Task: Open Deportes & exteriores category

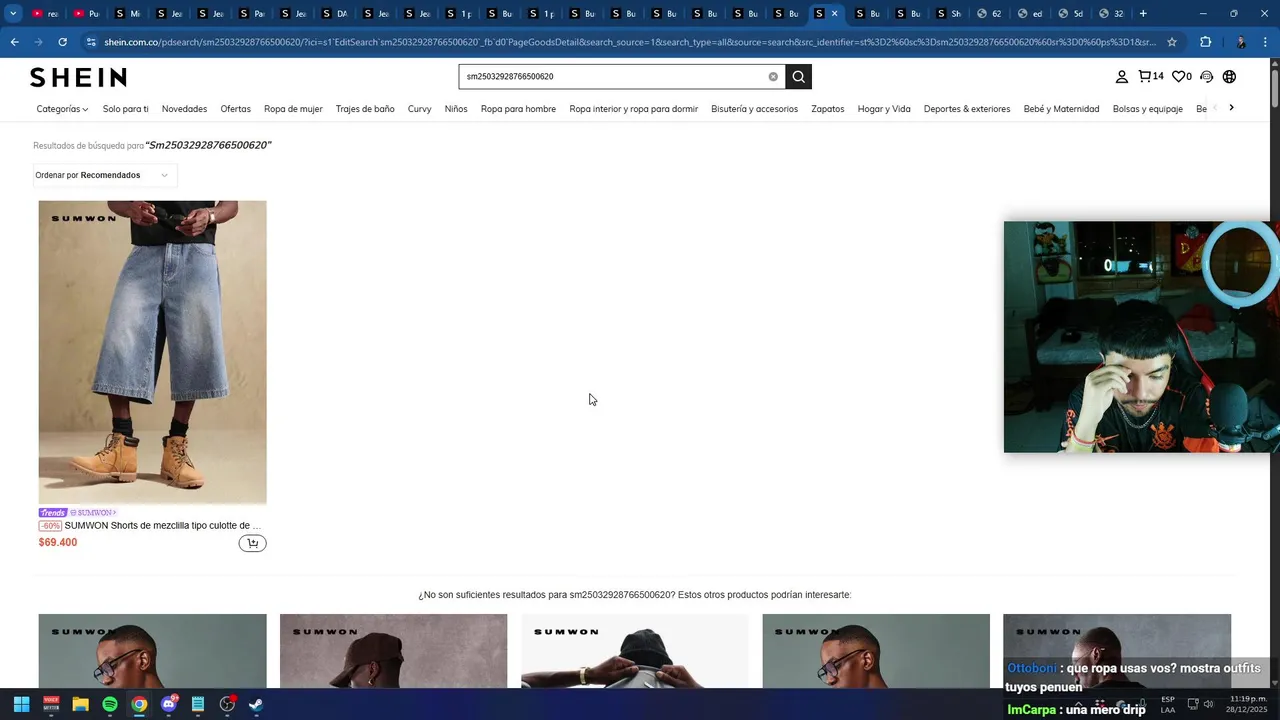Action: click(x=967, y=109)
